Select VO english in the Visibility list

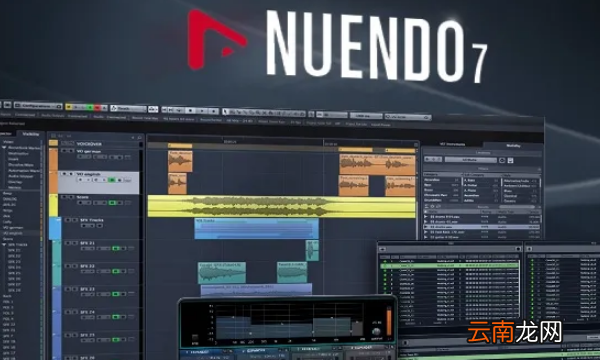[x=13, y=233]
